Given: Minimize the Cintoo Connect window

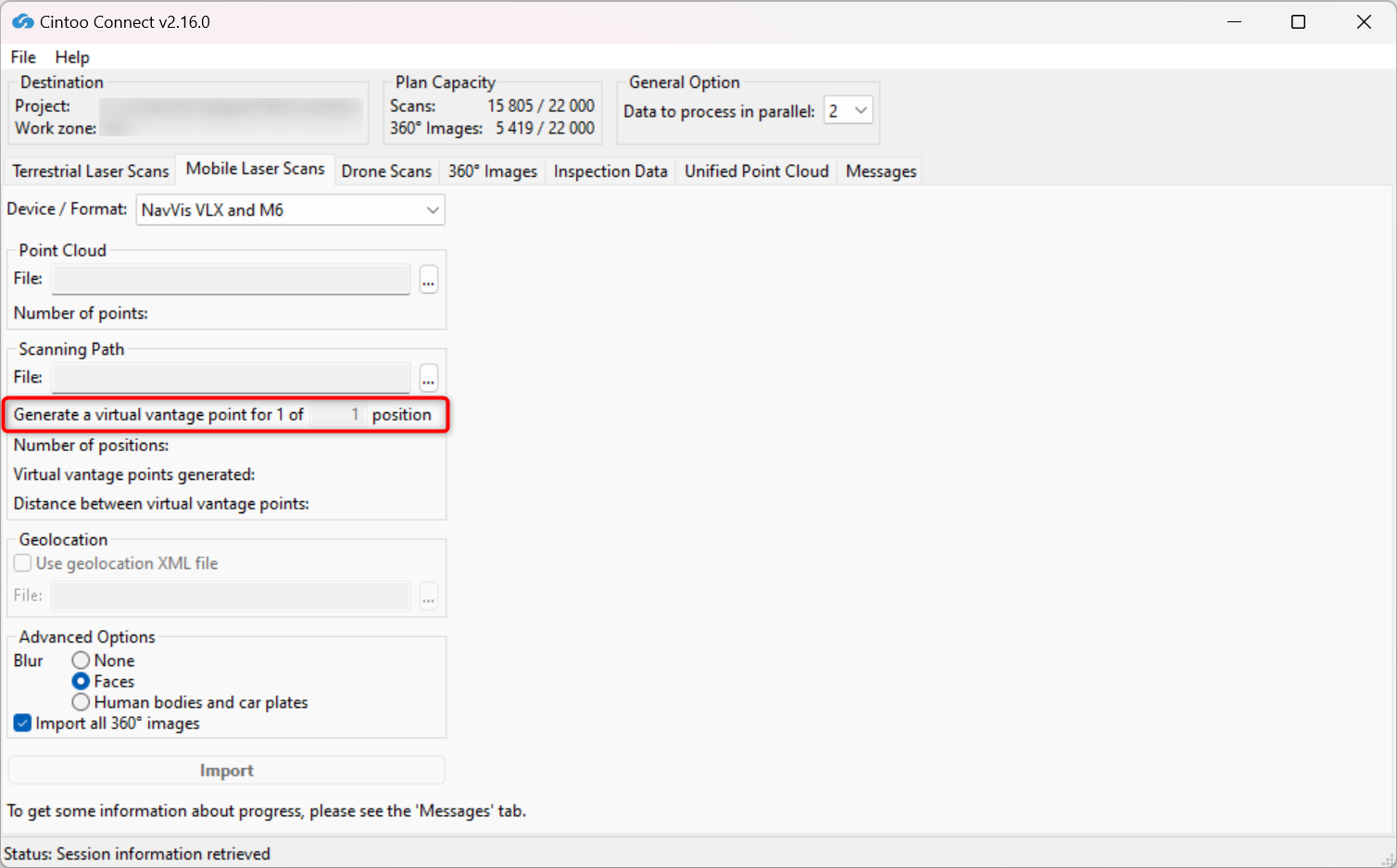Looking at the screenshot, I should point(1234,21).
